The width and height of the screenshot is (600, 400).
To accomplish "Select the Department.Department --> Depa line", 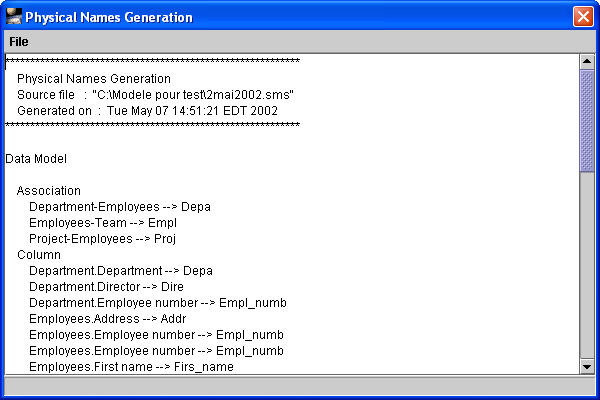I will (120, 271).
